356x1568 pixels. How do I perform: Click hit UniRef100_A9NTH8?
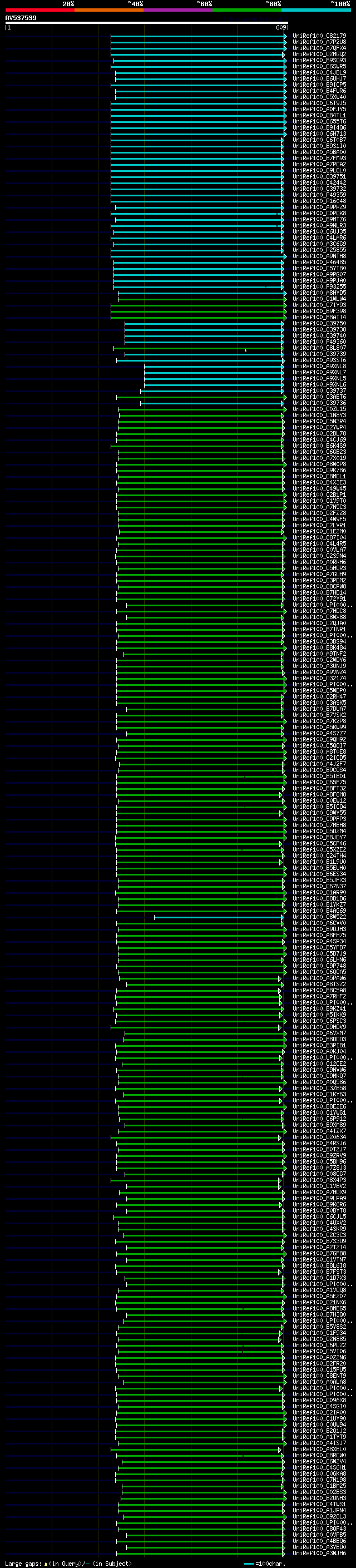click(319, 256)
